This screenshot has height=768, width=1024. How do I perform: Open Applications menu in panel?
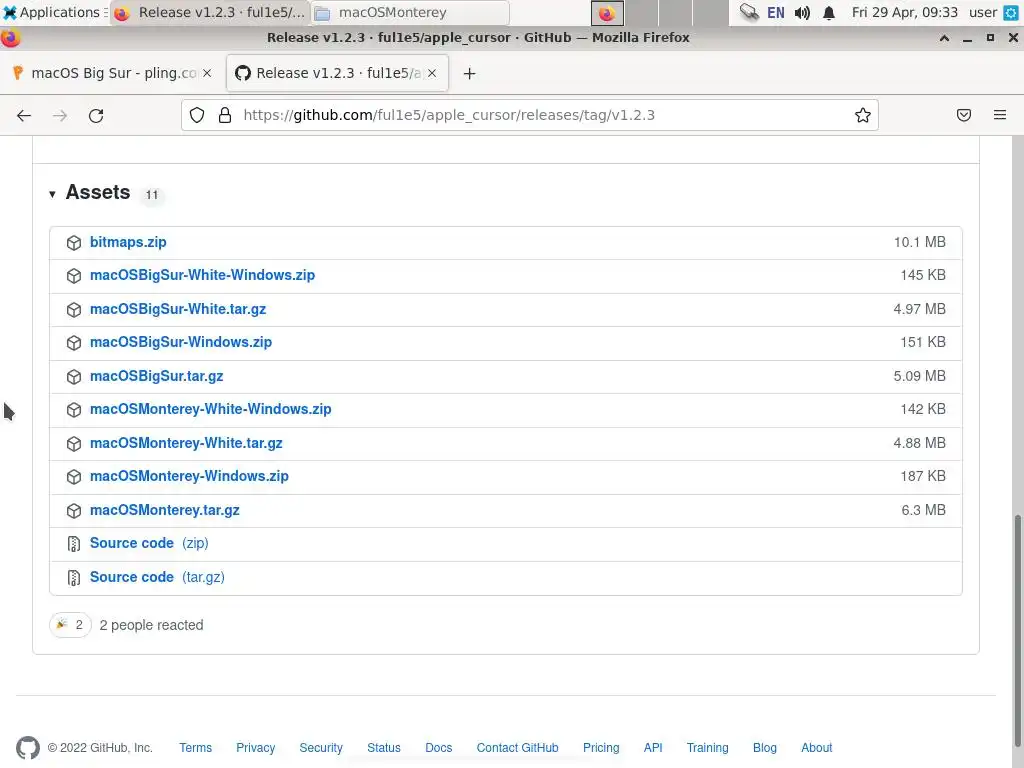pyautogui.click(x=54, y=12)
